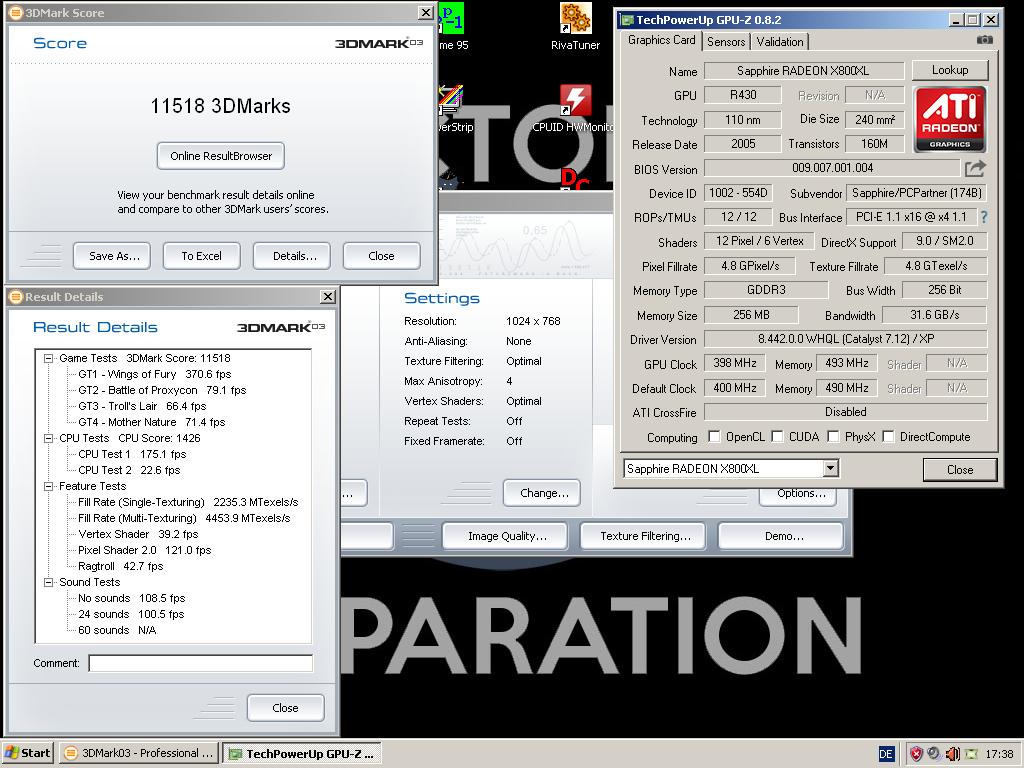Enable the PhysX checkbox
Image resolution: width=1024 pixels, height=768 pixels.
833,436
